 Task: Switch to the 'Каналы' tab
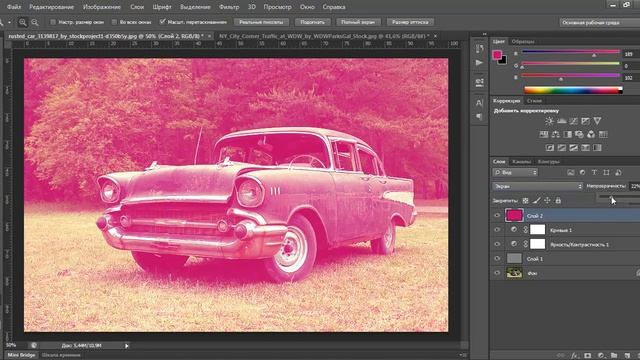click(x=521, y=162)
